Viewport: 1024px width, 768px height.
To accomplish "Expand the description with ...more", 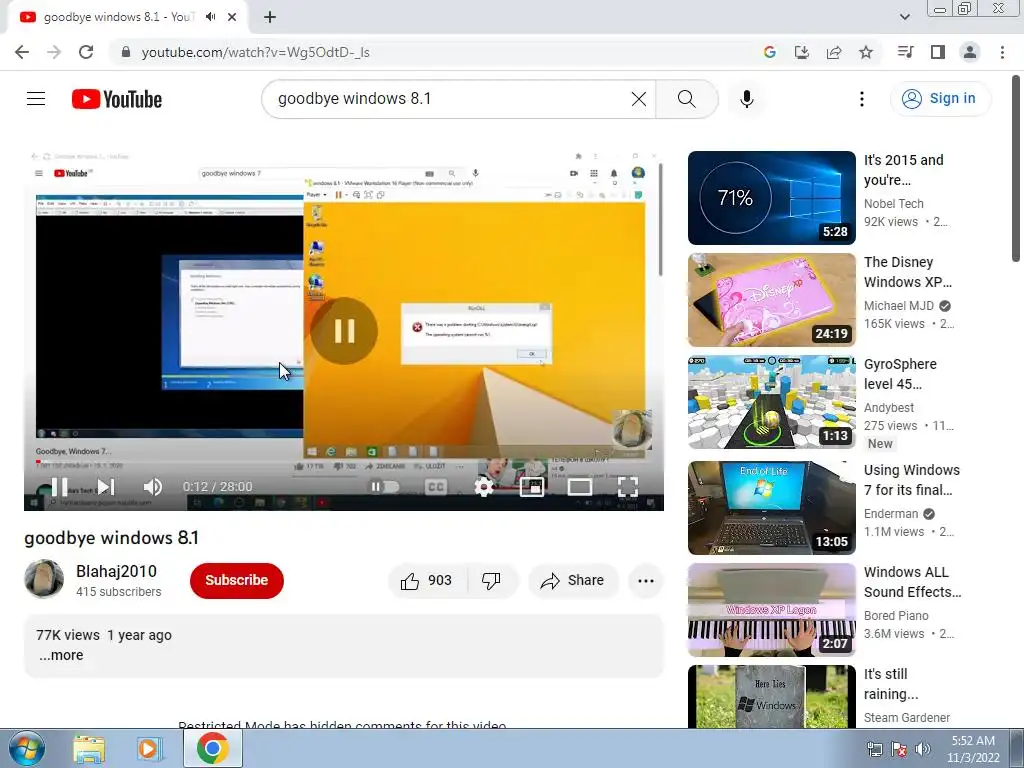I will pos(61,655).
